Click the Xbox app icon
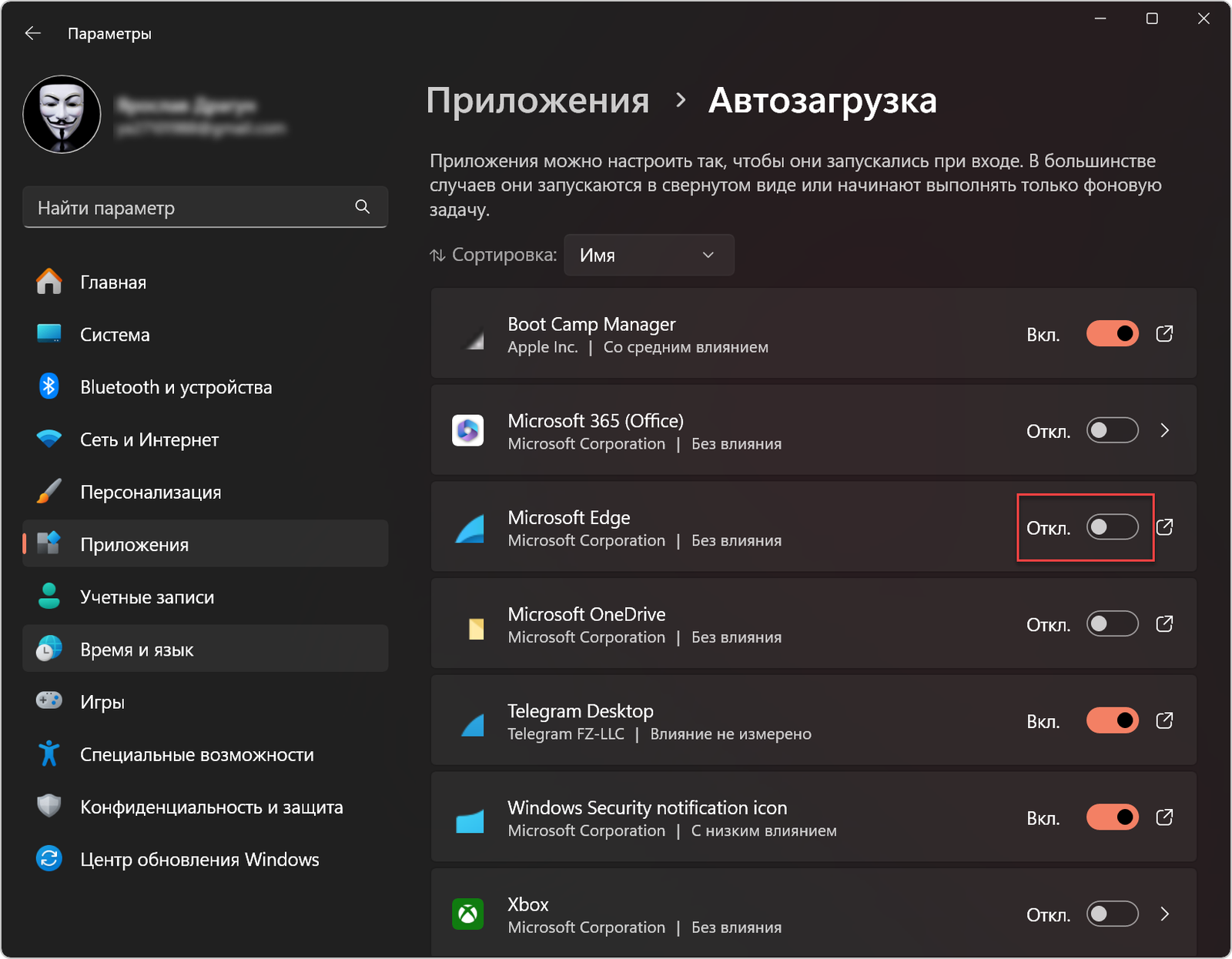 [468, 914]
